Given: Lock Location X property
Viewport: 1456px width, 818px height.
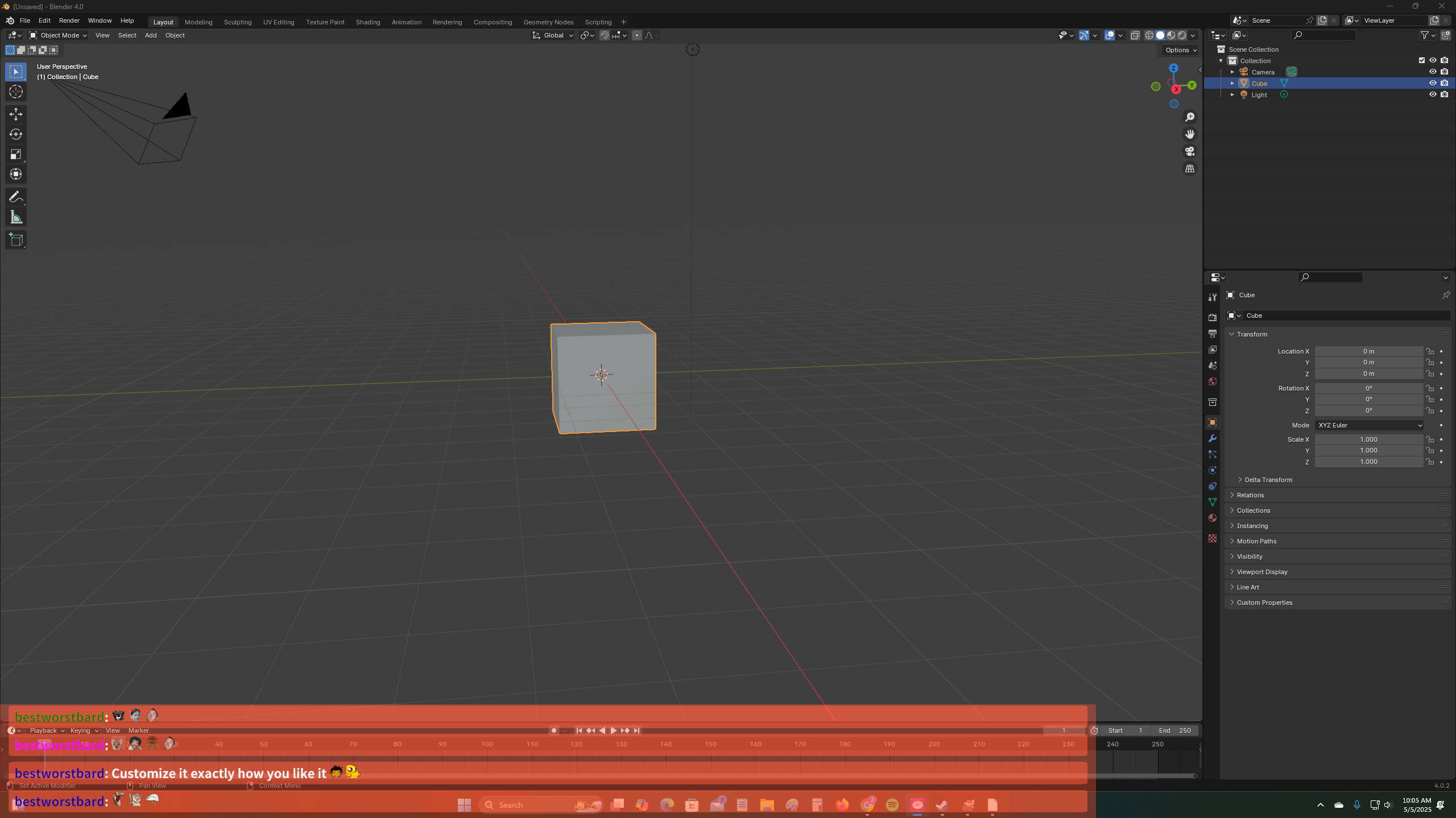Looking at the screenshot, I should click(x=1429, y=351).
